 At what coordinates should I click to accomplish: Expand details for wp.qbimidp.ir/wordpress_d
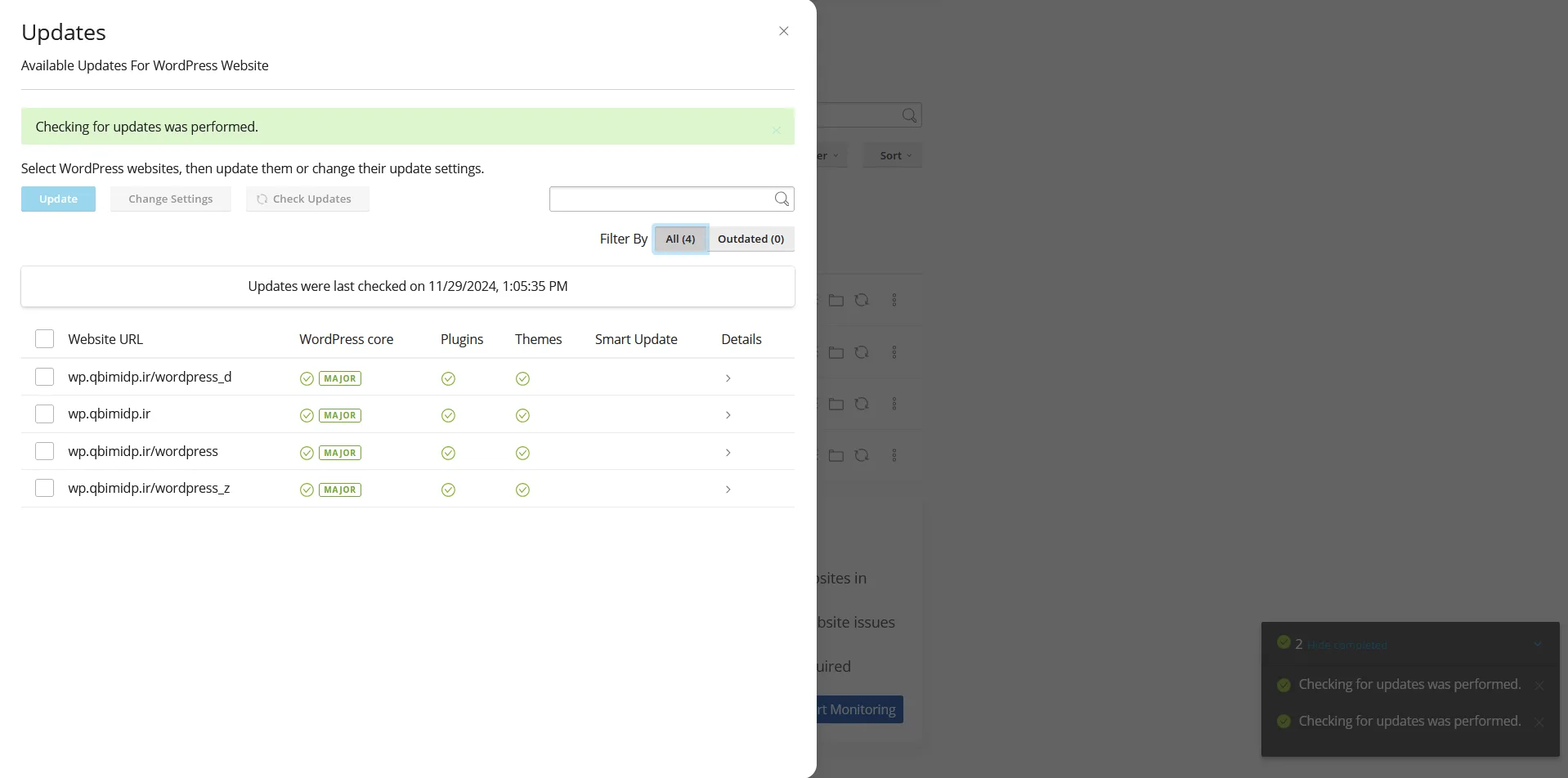click(728, 378)
